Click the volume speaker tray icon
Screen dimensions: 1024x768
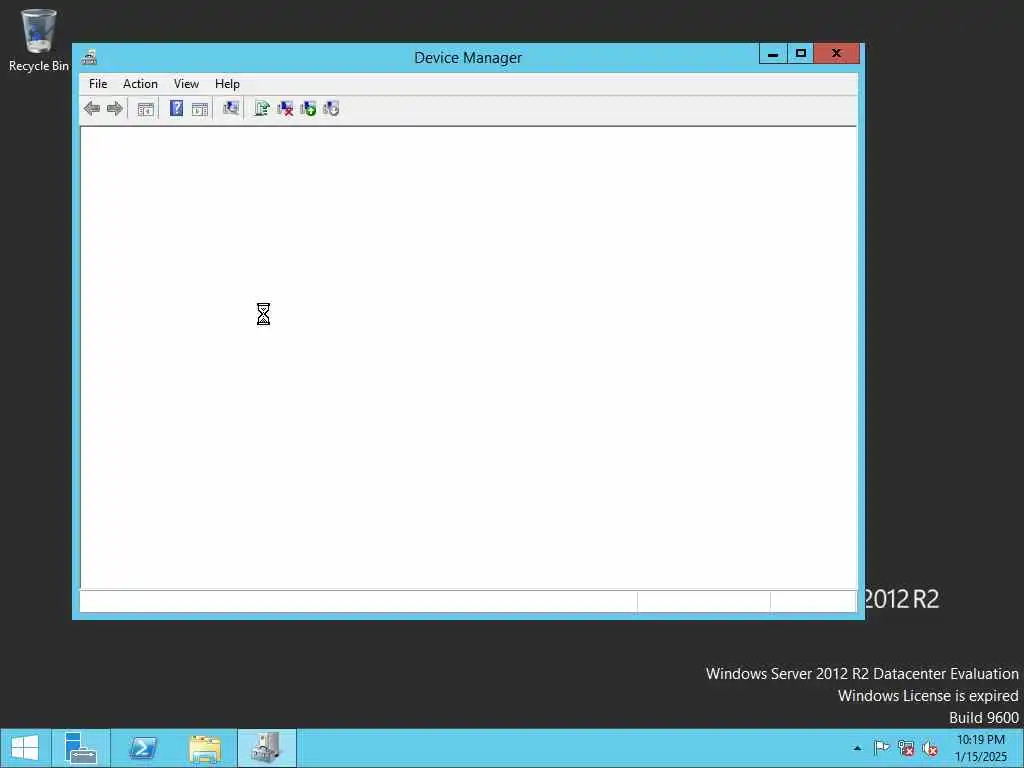tap(930, 748)
